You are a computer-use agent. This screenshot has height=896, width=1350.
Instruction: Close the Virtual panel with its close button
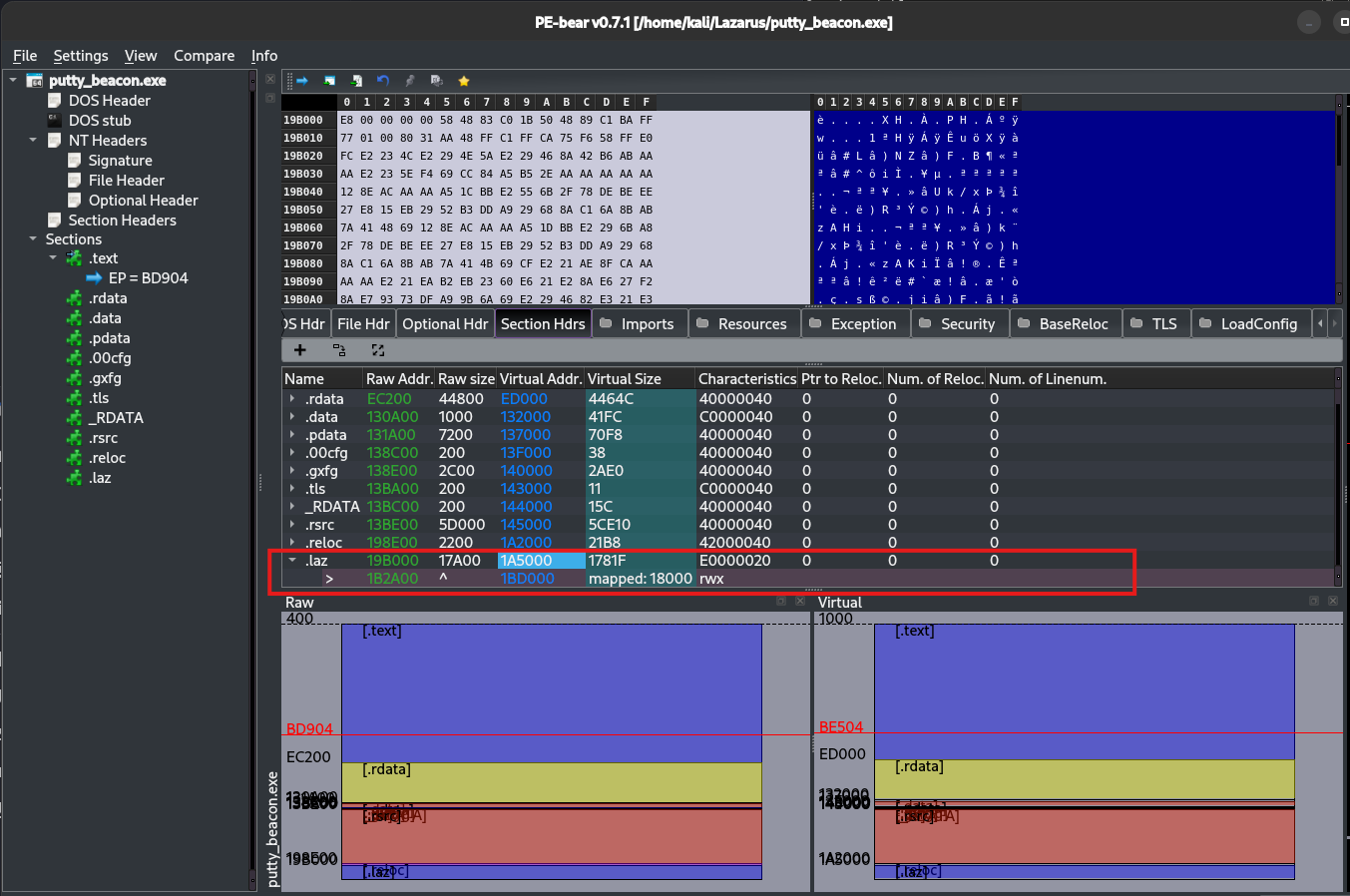point(1333,602)
